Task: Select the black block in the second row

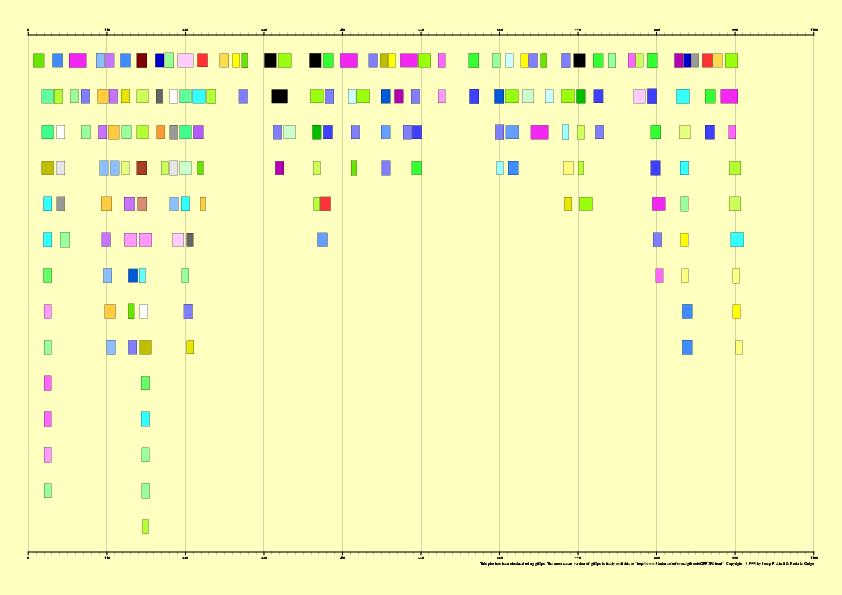Action: 279,96
